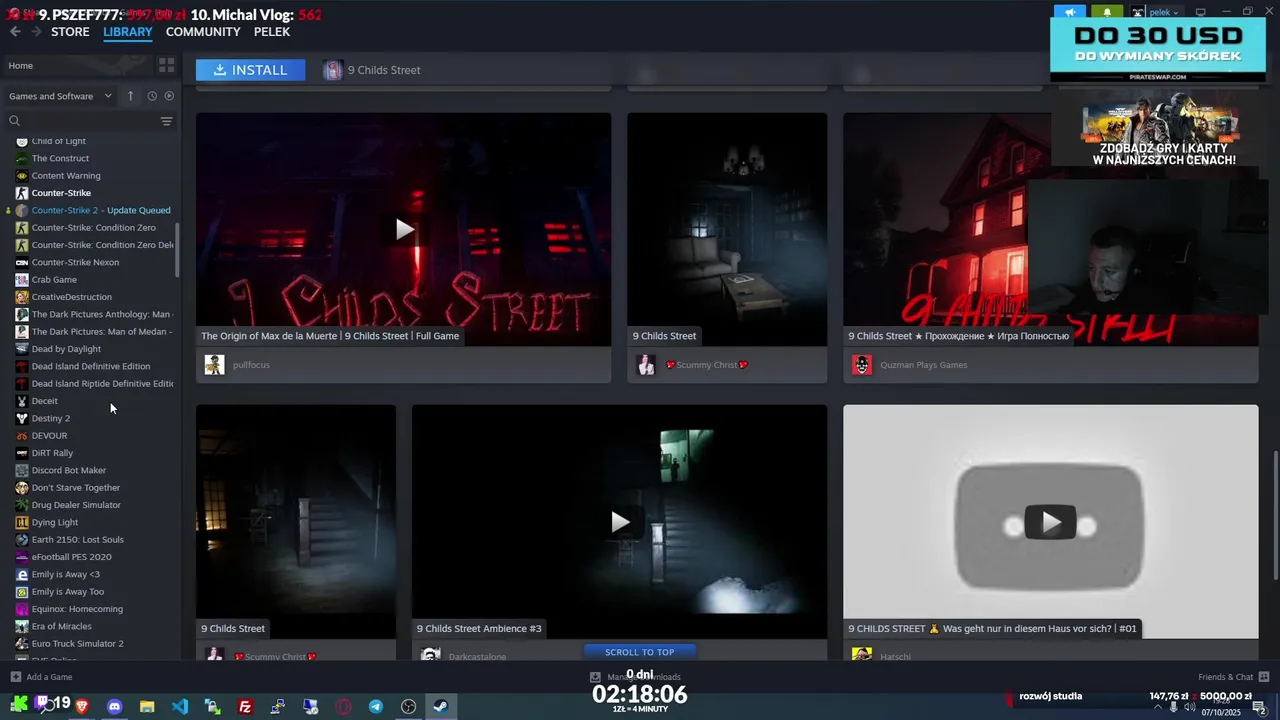This screenshot has height=720, width=1280.
Task: Open Scummy Christ living room screenshot
Action: tap(727, 229)
